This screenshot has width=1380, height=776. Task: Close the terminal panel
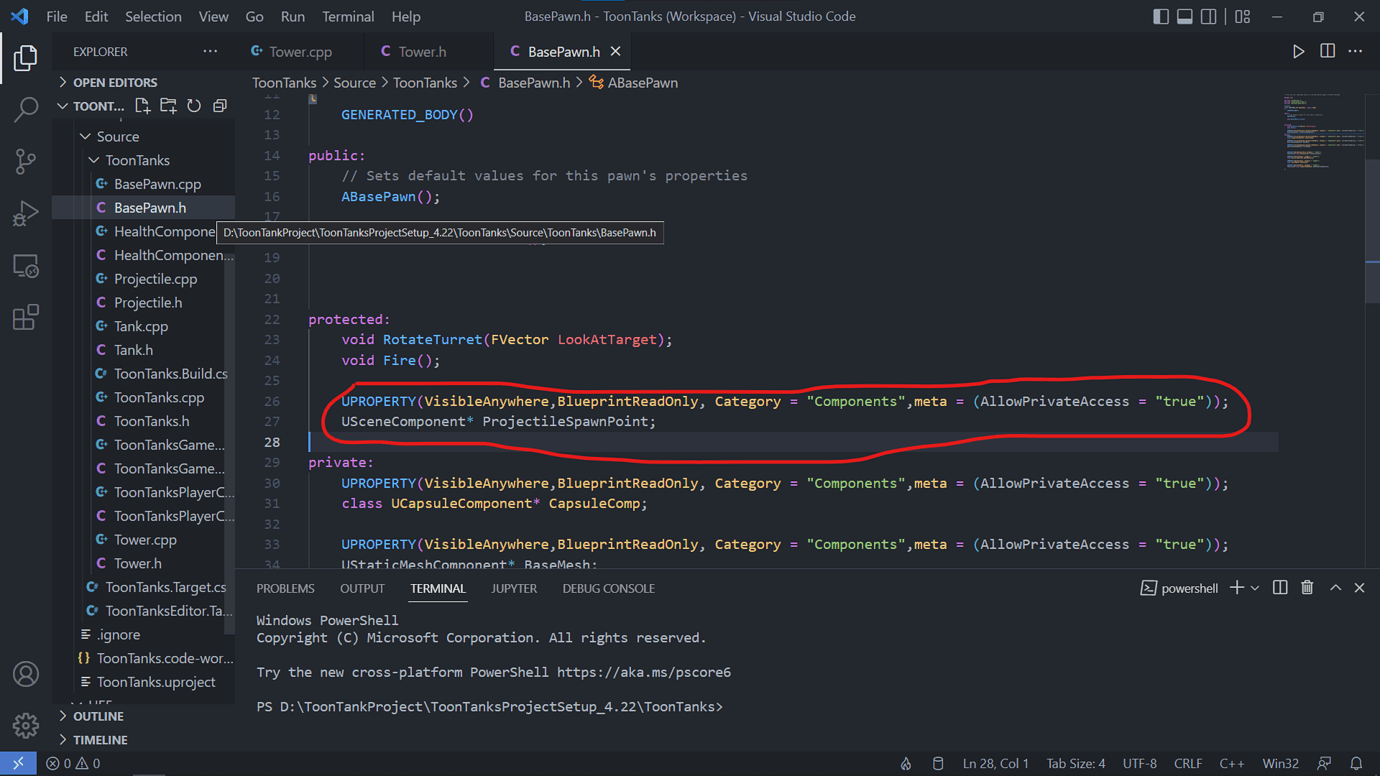click(1359, 588)
